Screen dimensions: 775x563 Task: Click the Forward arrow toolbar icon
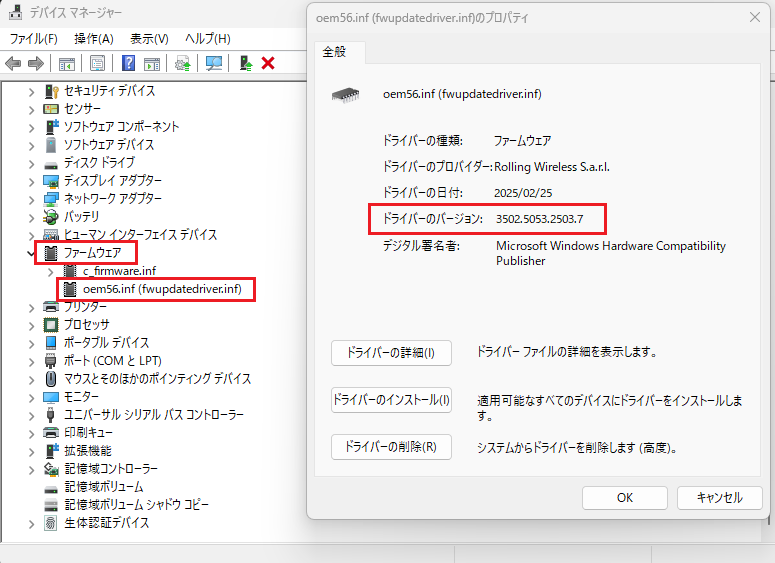point(36,63)
